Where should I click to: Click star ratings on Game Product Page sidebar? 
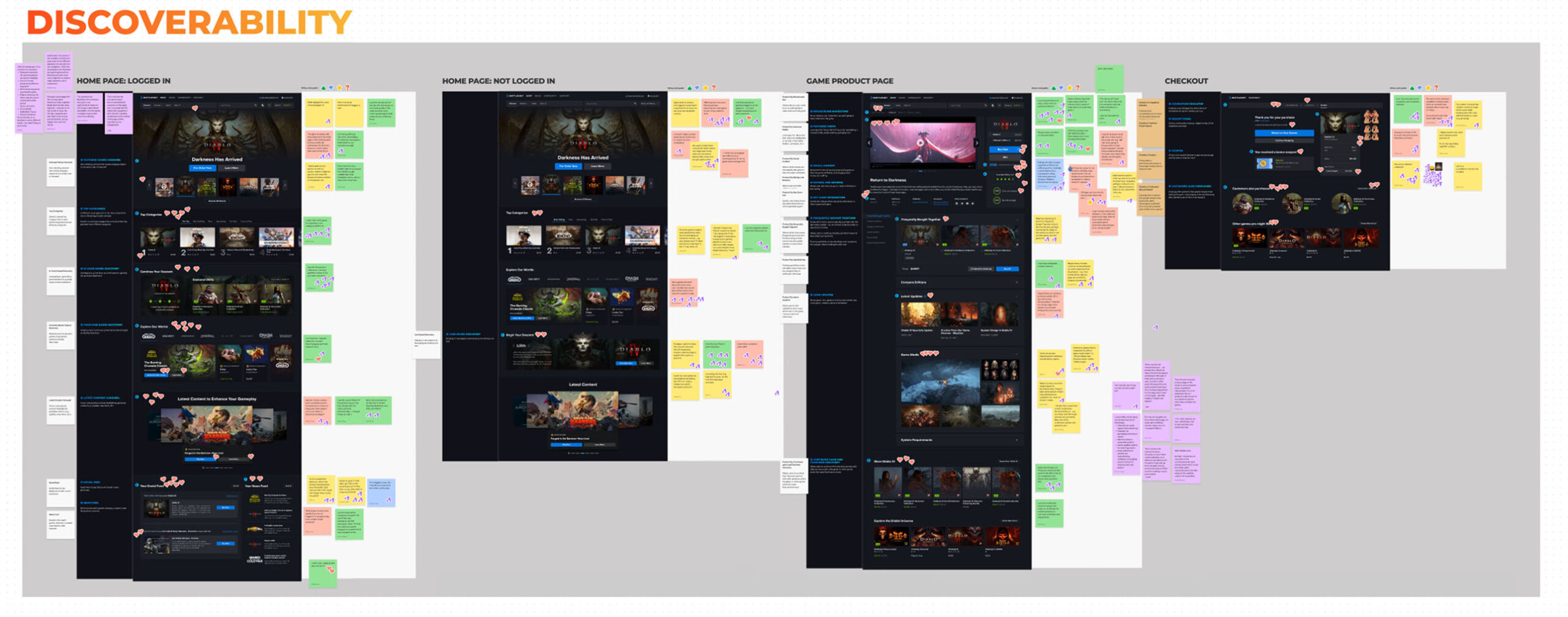click(1005, 179)
